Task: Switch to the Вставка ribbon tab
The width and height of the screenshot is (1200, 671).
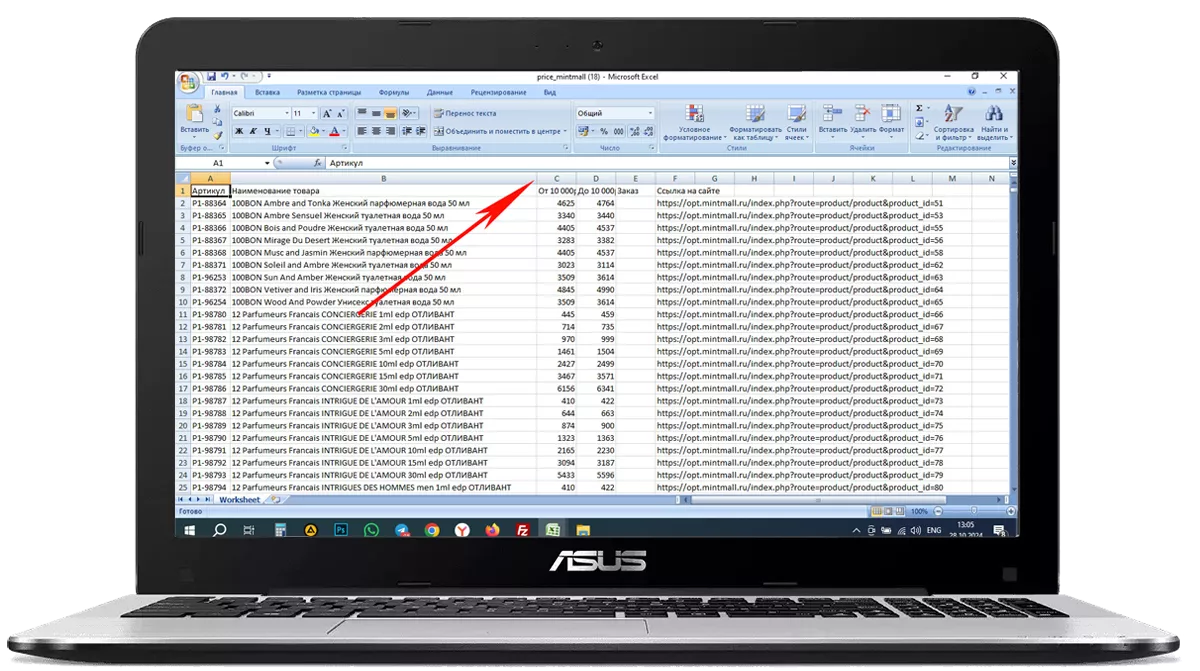Action: (x=267, y=92)
